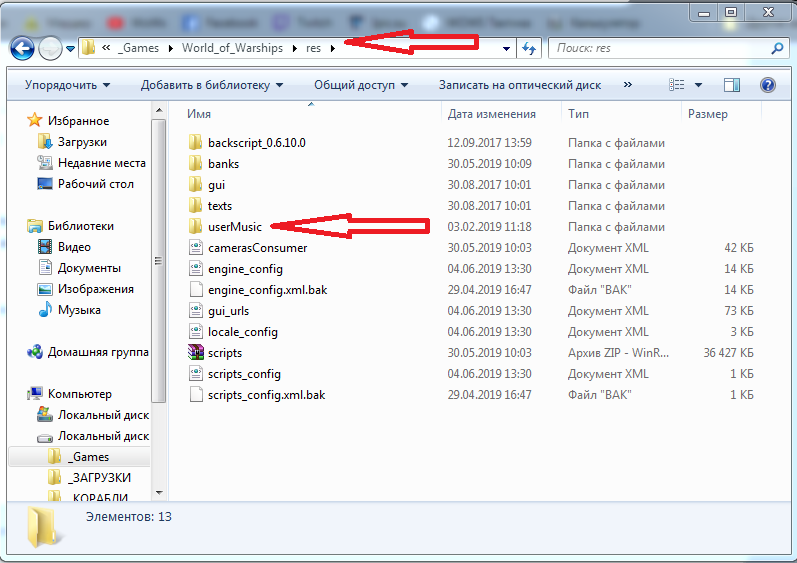Click the World_of_Warships breadcrumb
The image size is (797, 563).
tap(232, 48)
